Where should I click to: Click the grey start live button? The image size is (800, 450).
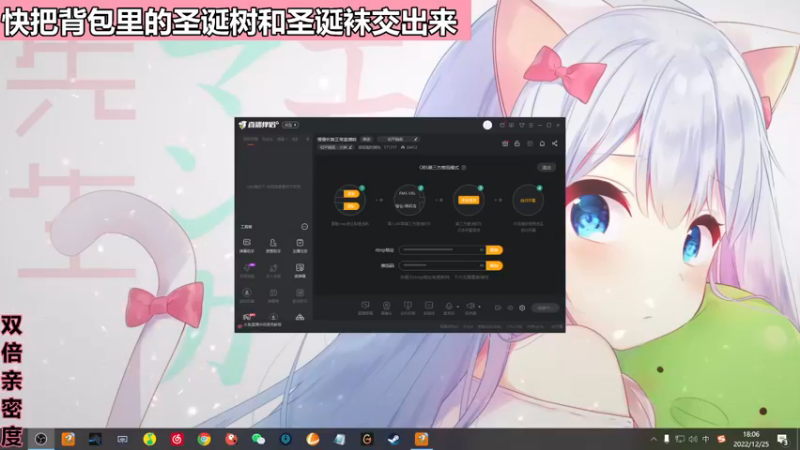(x=545, y=308)
